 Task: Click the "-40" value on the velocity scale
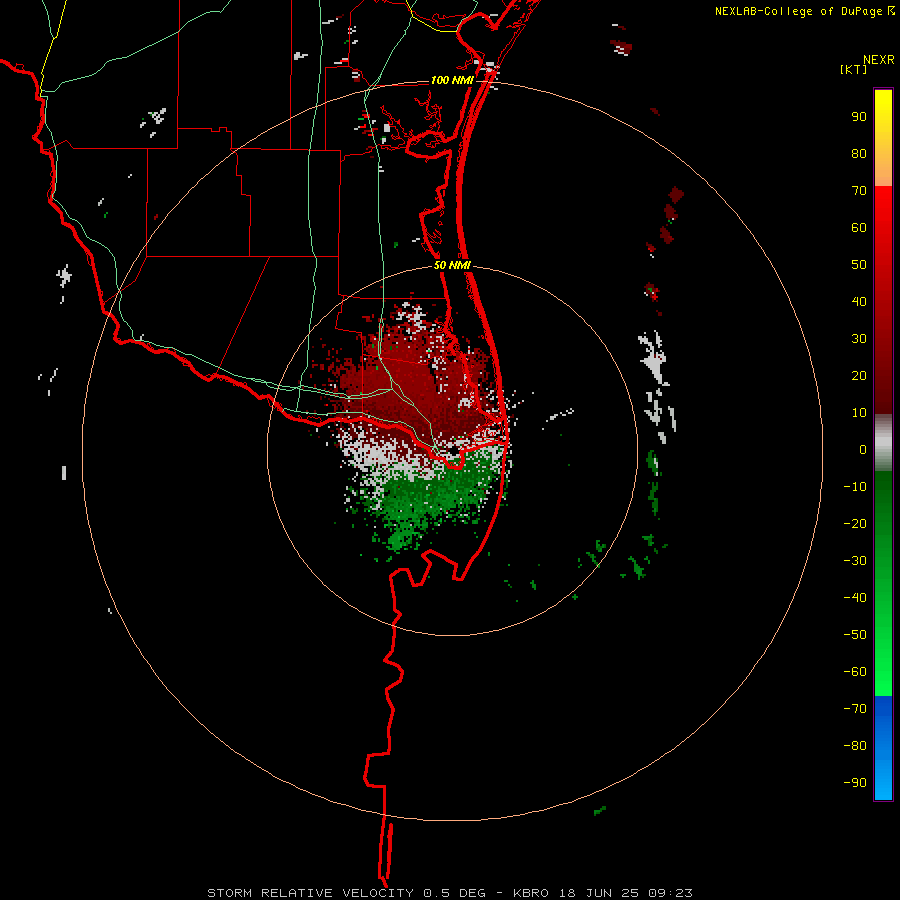(x=855, y=598)
